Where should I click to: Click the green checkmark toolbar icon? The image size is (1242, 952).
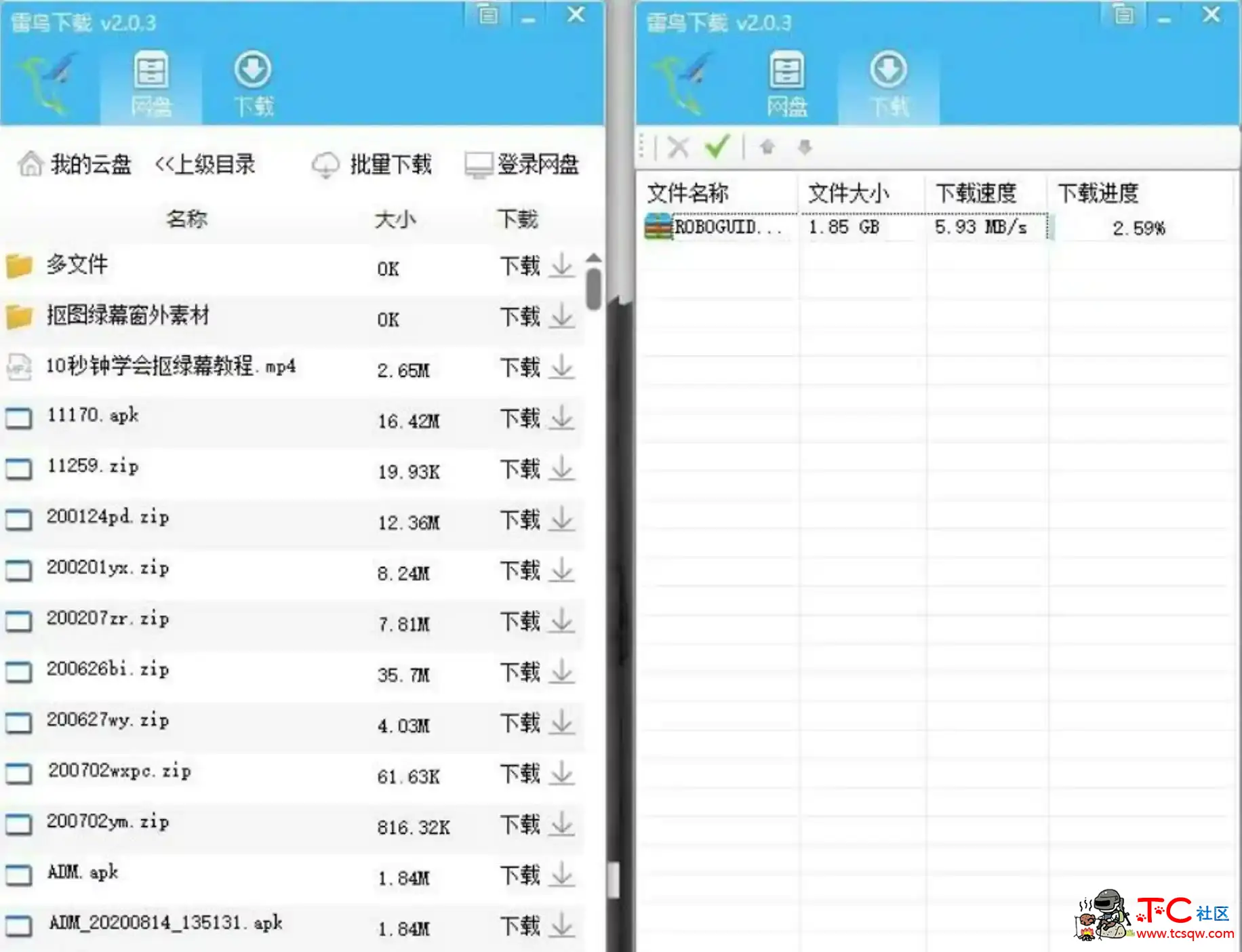717,146
